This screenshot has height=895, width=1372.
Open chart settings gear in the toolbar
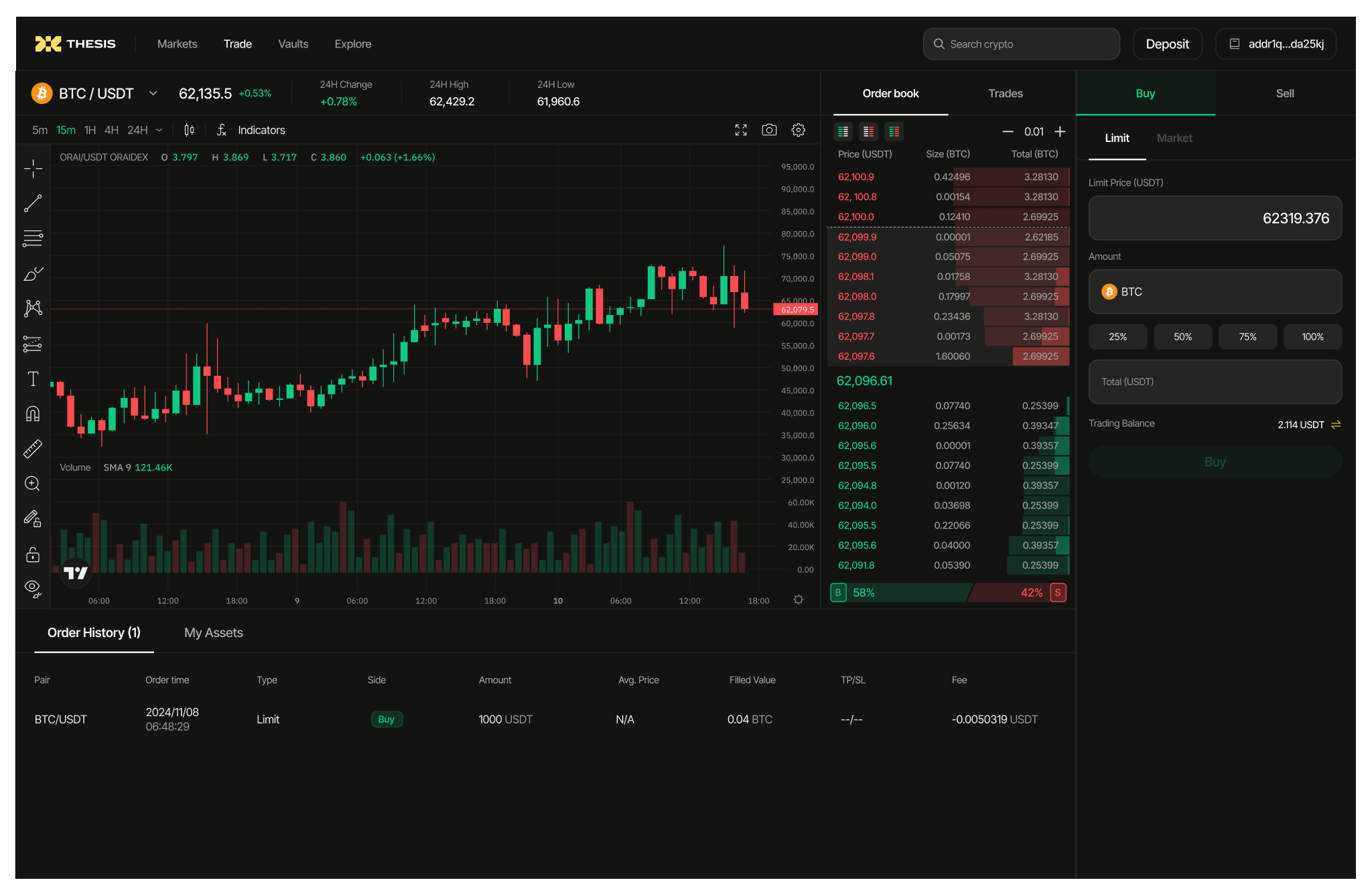coord(798,130)
